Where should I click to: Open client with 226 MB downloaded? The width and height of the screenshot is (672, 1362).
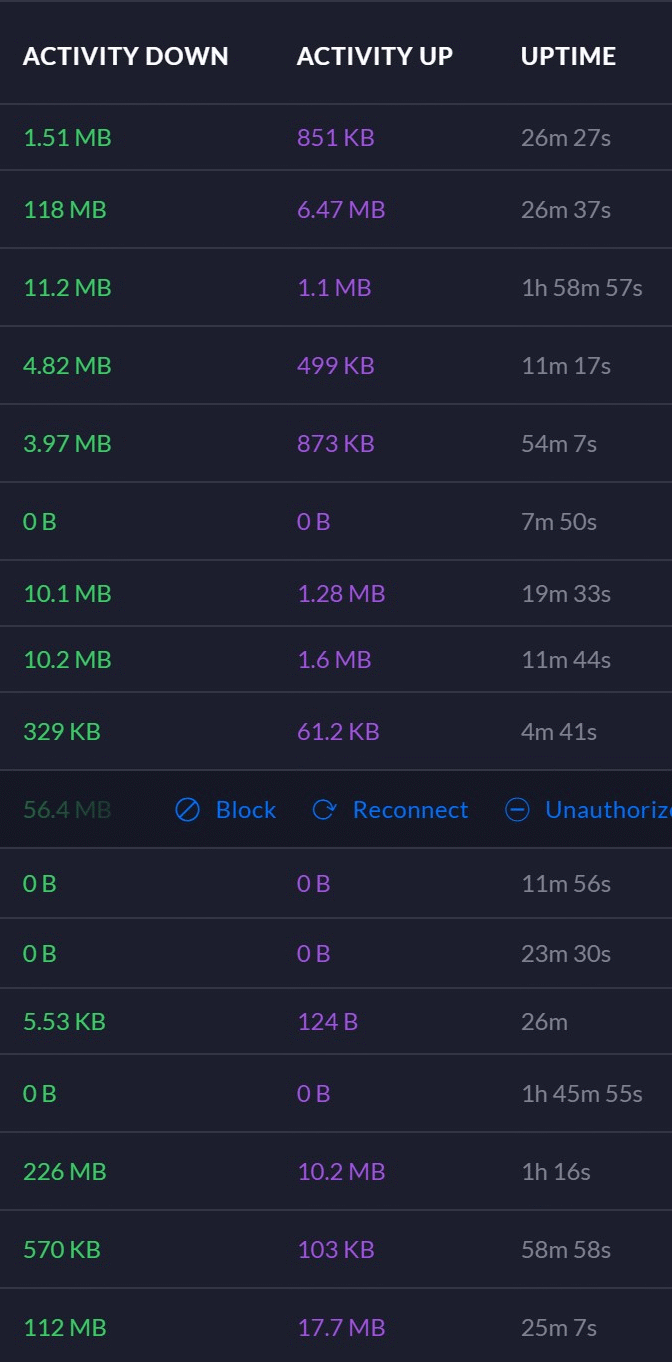tap(336, 1172)
